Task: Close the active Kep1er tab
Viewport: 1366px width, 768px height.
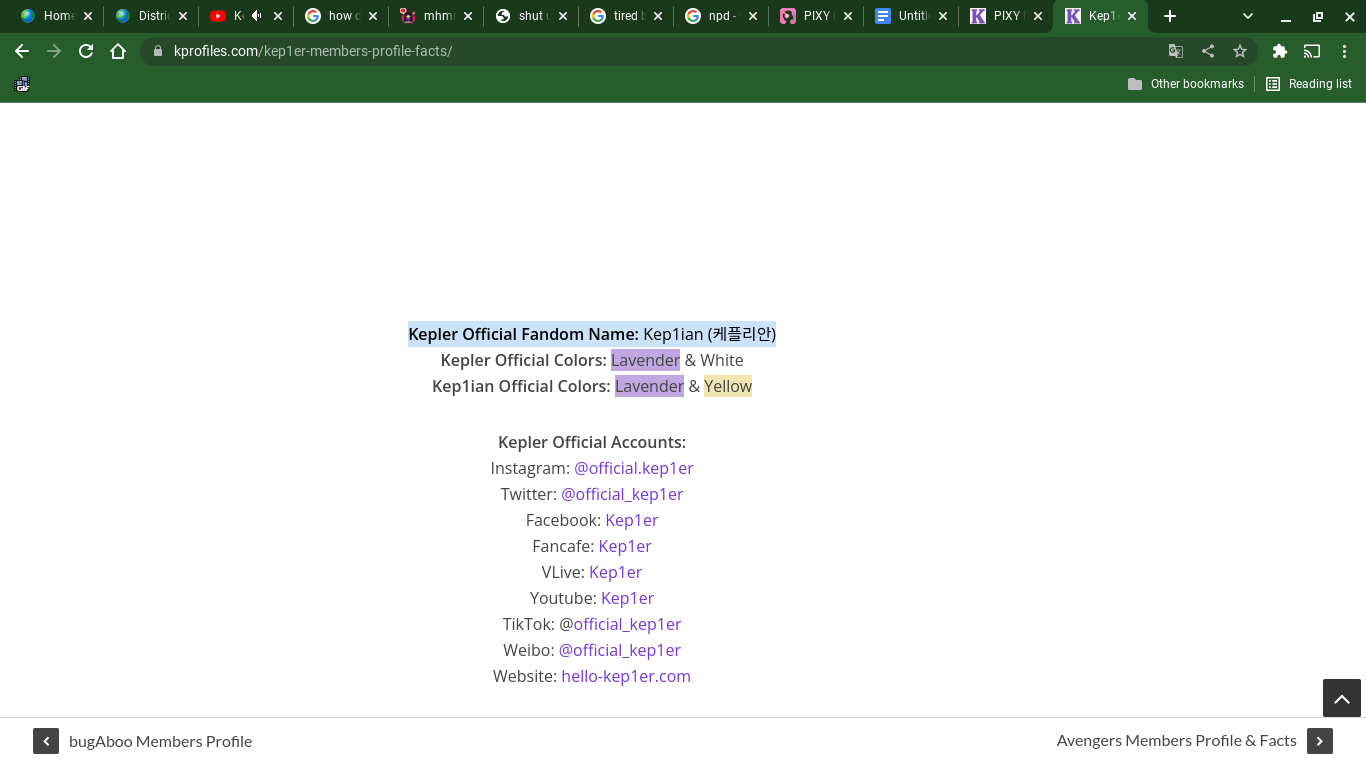Action: 1132,16
